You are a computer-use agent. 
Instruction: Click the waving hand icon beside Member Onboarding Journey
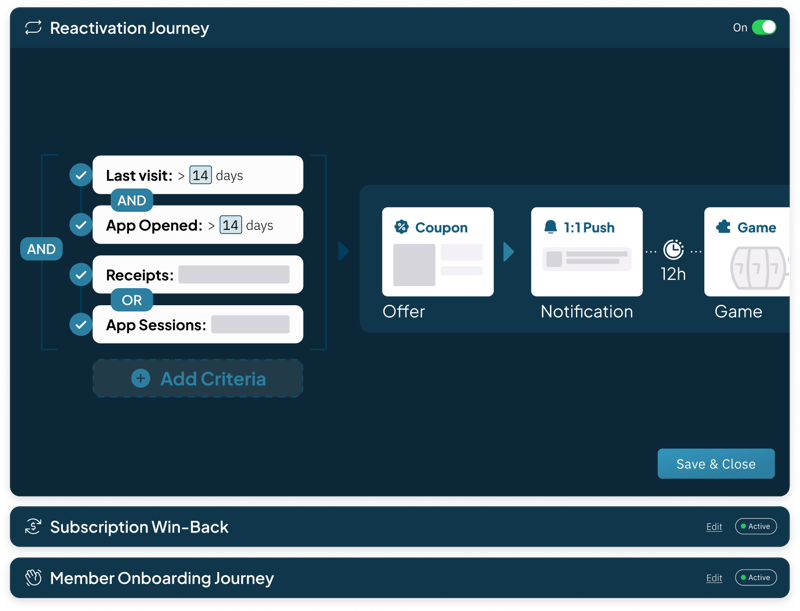[31, 578]
